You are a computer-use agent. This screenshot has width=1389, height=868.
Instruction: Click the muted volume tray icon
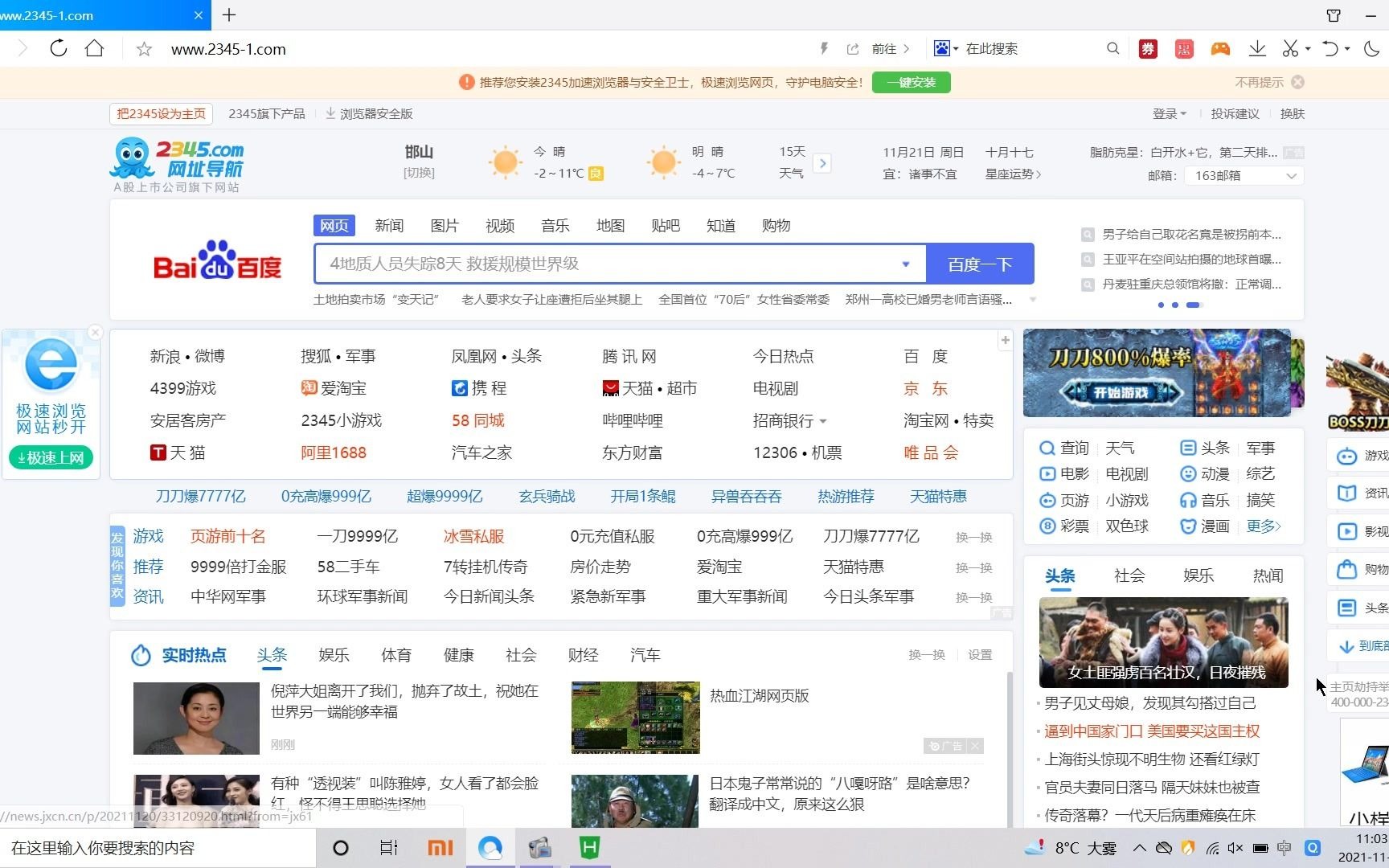(x=1235, y=847)
